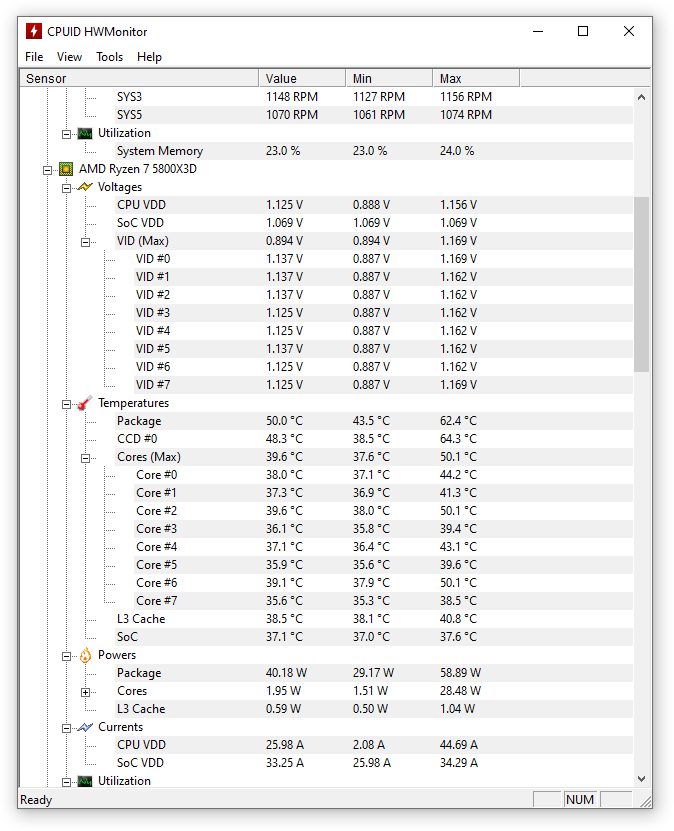This screenshot has height=831, width=674.
Task: Click the Value column header
Action: click(302, 78)
